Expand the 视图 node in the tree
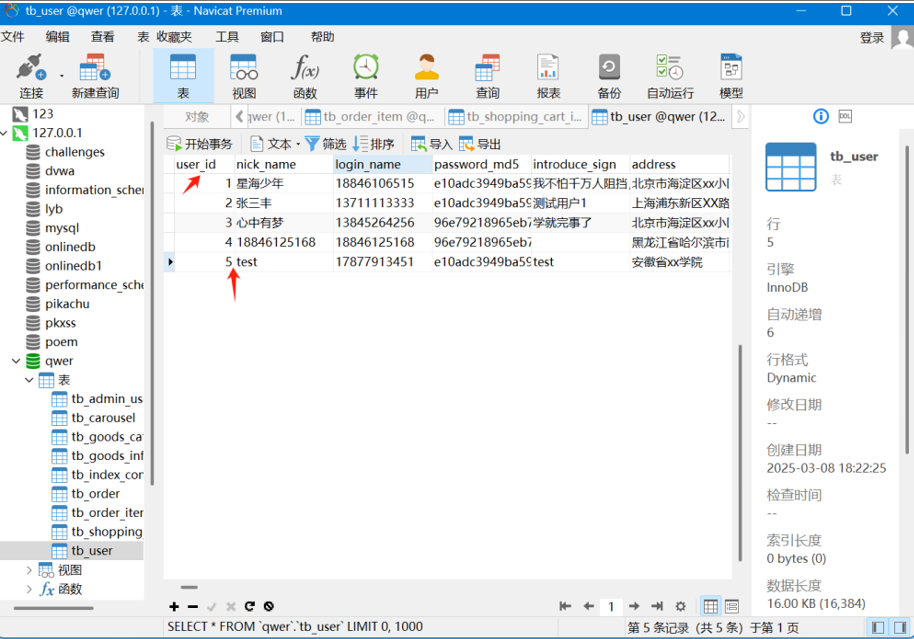 tap(28, 570)
